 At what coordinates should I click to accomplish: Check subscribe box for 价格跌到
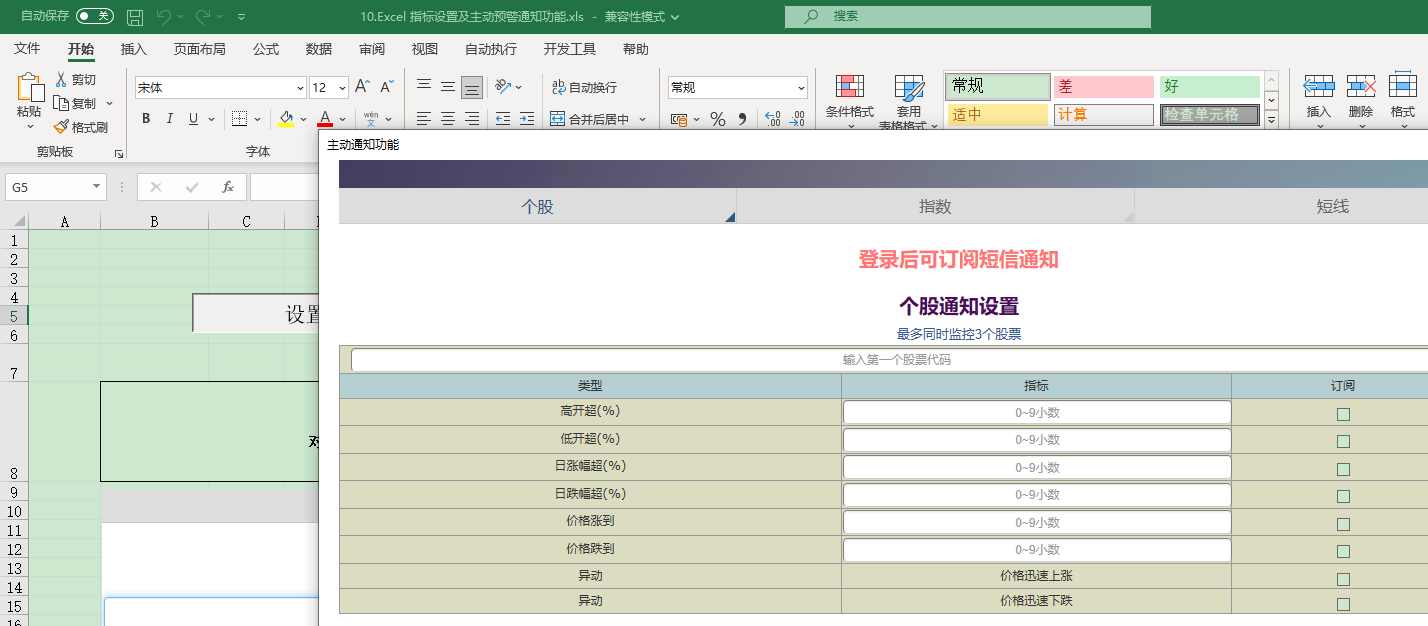[1343, 551]
